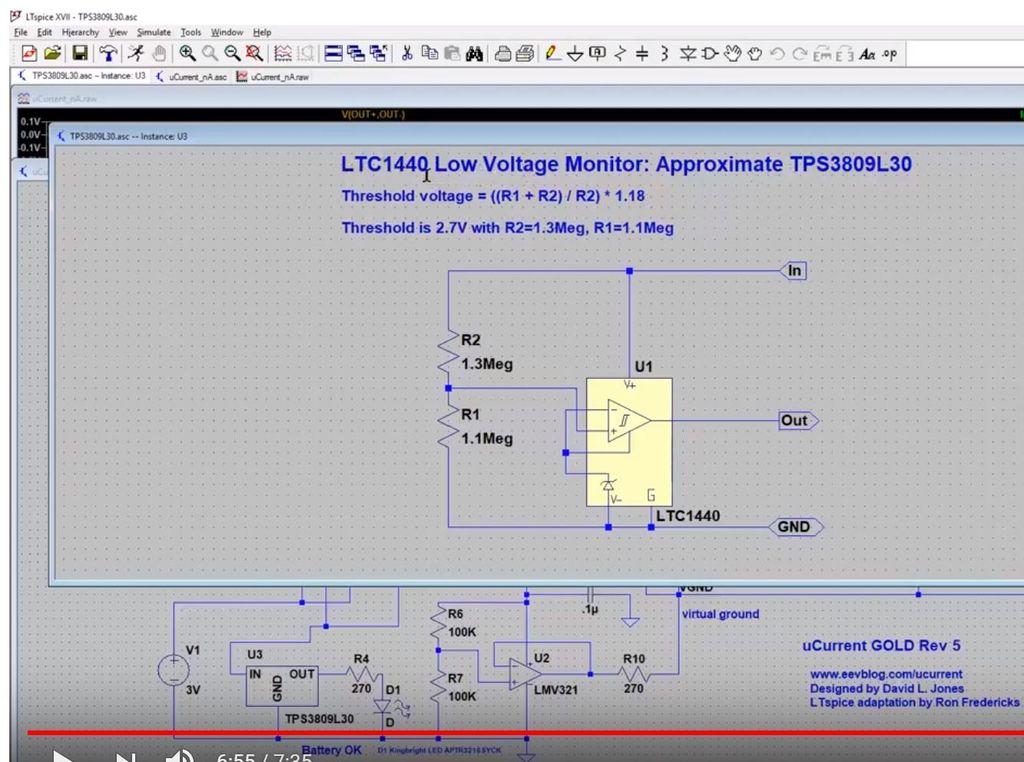This screenshot has width=1024, height=762.
Task: Select the Label Net tool
Action: [x=597, y=54]
